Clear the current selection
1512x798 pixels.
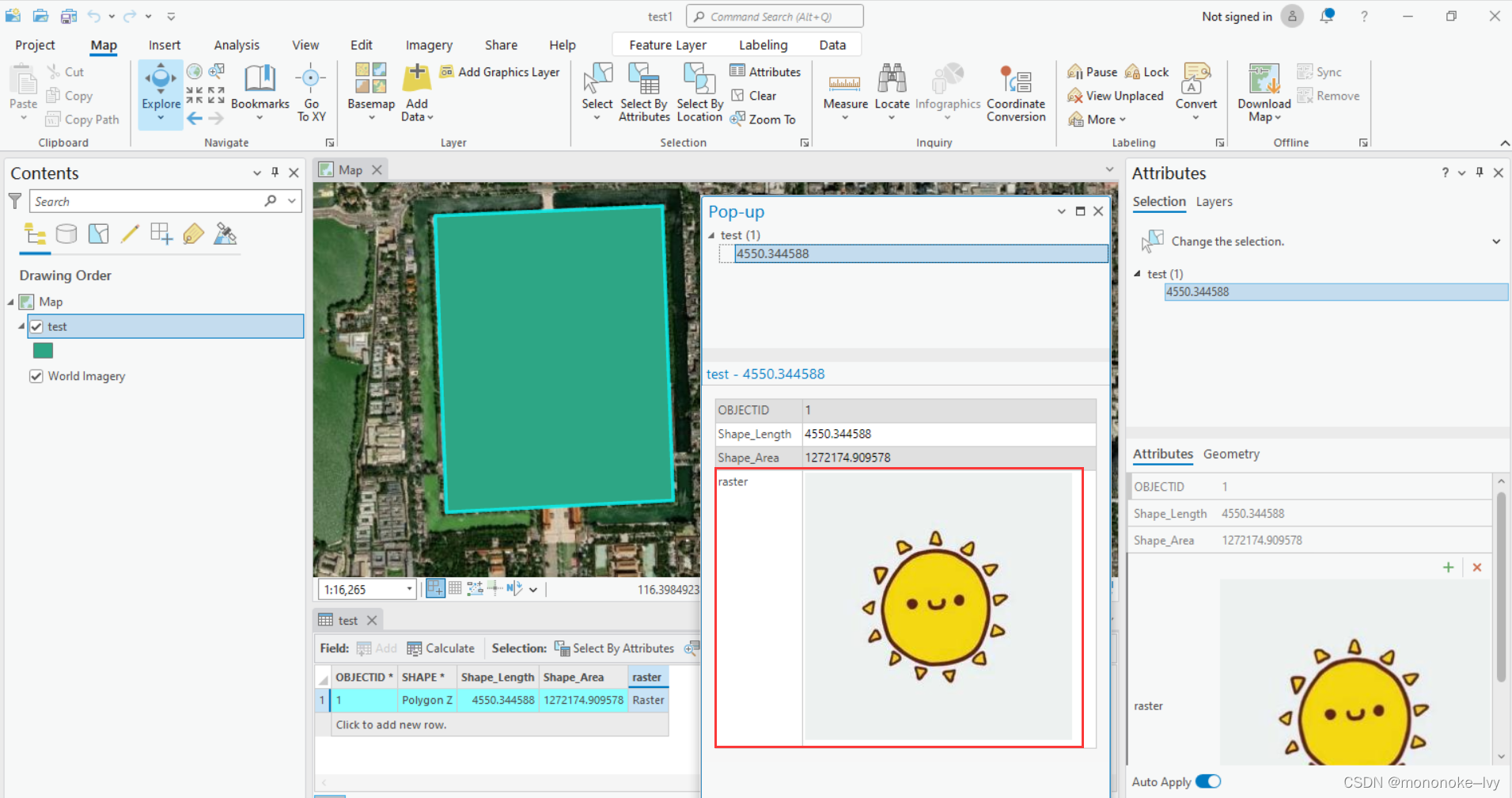coord(753,96)
